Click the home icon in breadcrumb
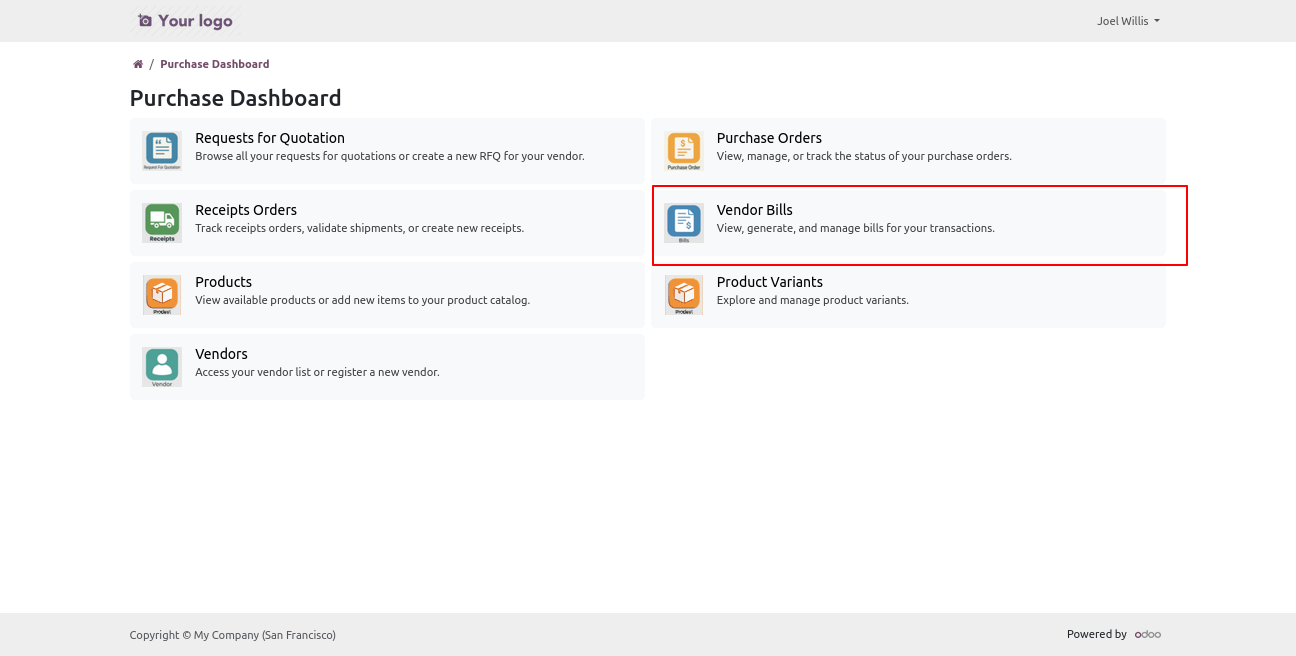 tap(138, 64)
